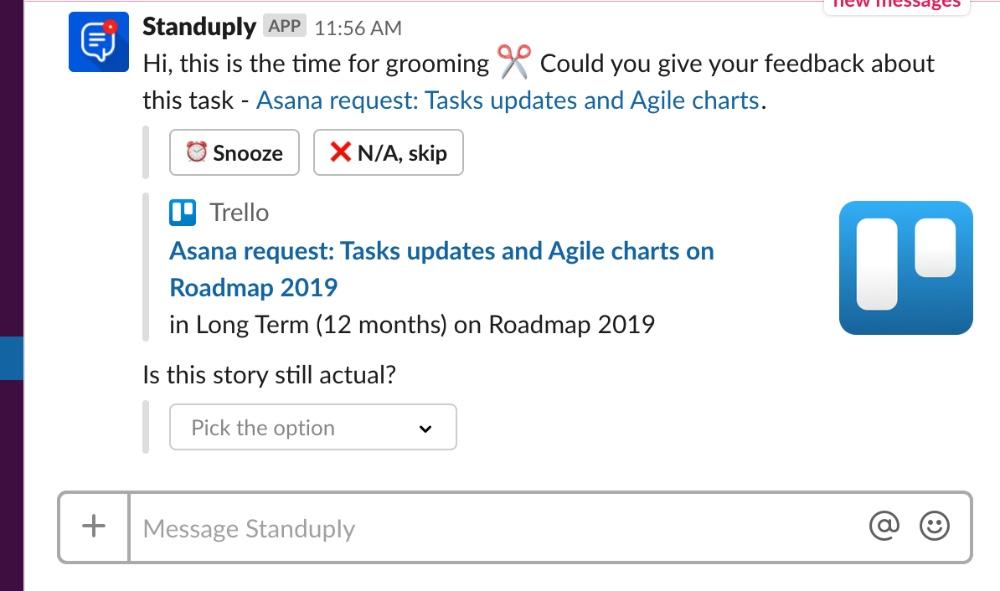
Task: Open the emoji picker smiley icon
Action: click(x=934, y=526)
